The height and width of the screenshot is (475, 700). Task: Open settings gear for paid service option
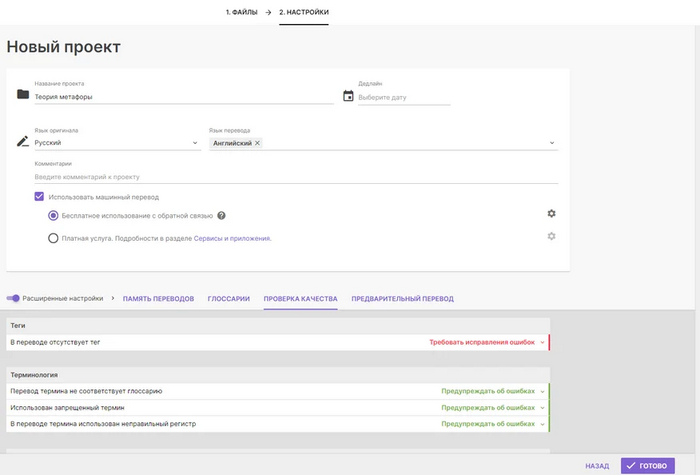pyautogui.click(x=551, y=237)
